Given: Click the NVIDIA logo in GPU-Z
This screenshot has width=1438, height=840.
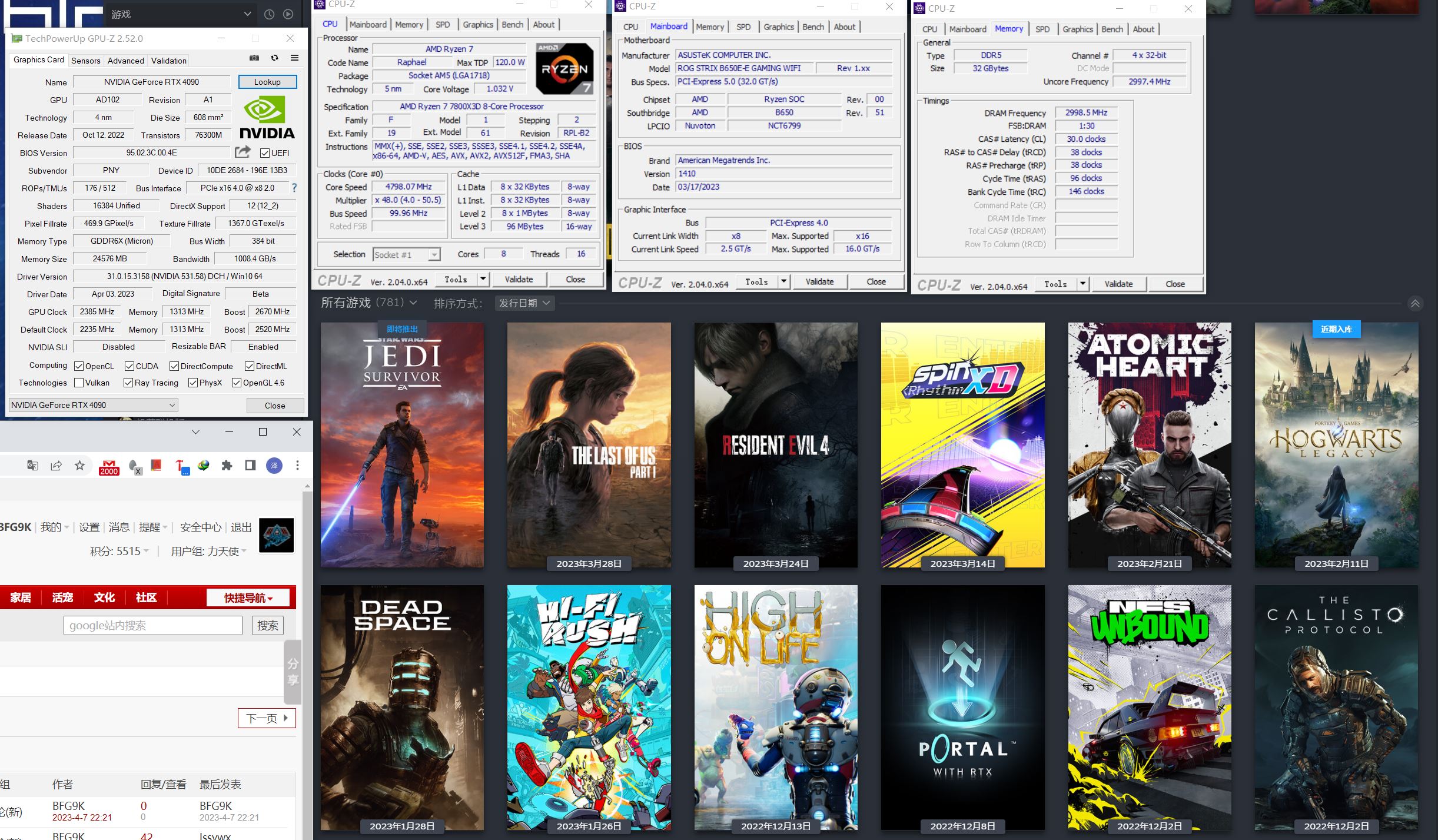Looking at the screenshot, I should point(267,118).
